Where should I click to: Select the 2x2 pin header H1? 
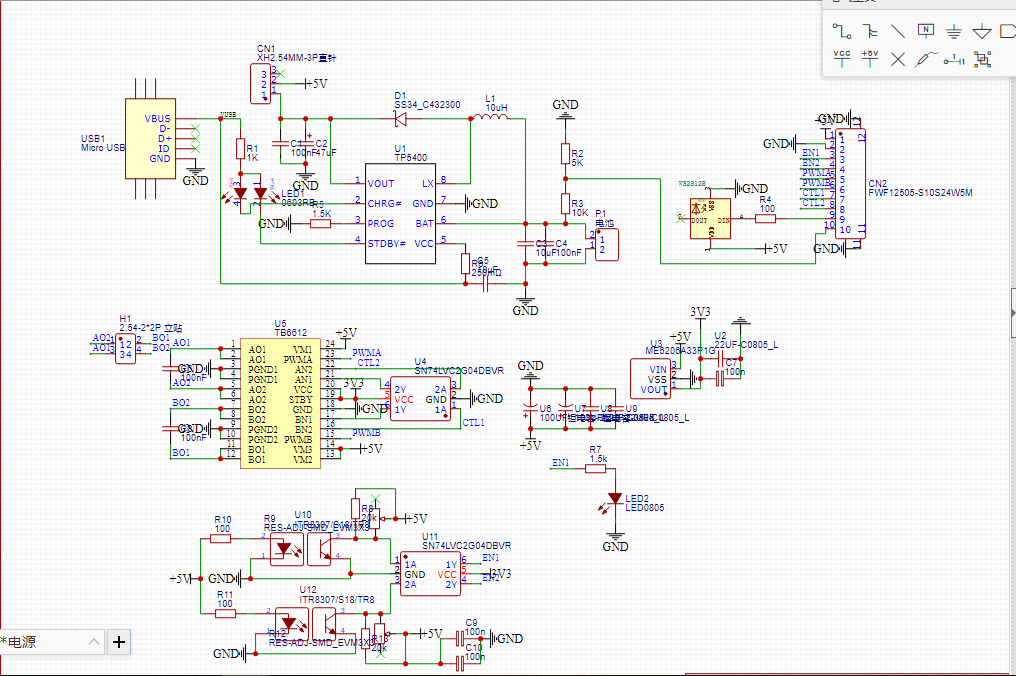125,349
